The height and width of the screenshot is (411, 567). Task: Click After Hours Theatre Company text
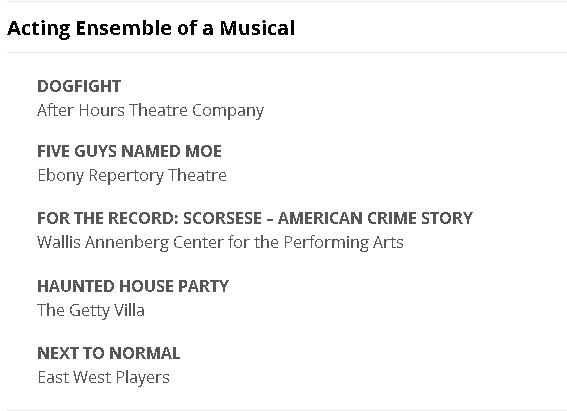point(150,110)
